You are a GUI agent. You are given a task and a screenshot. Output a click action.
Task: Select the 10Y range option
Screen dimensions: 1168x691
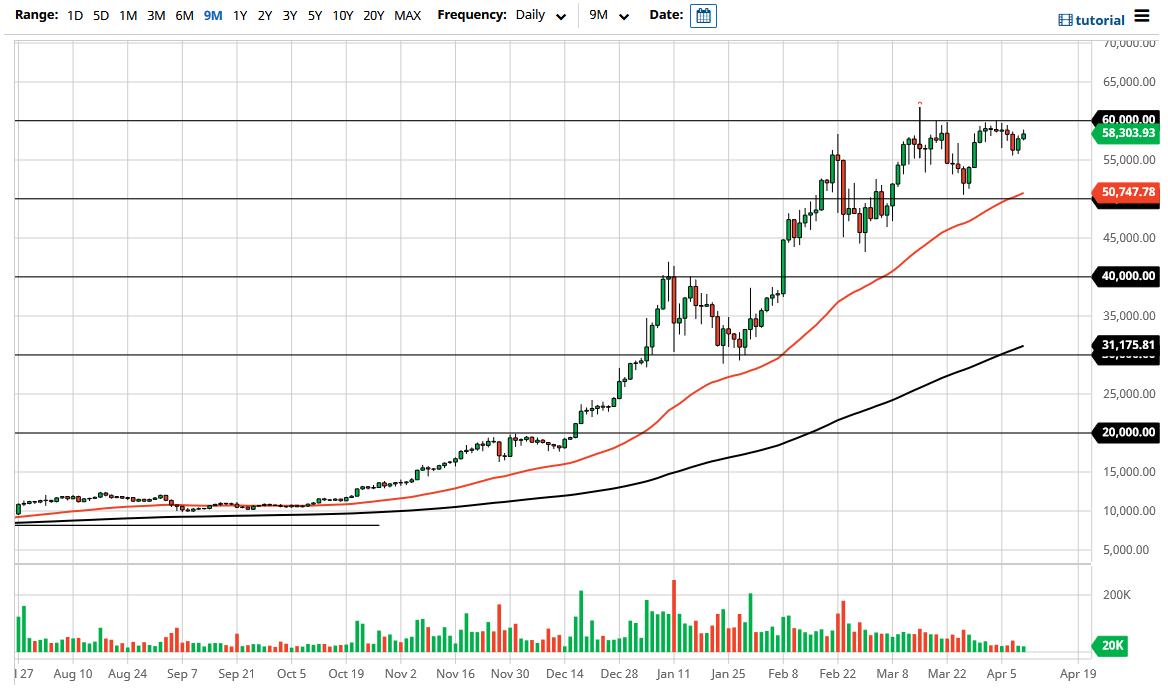pos(342,16)
